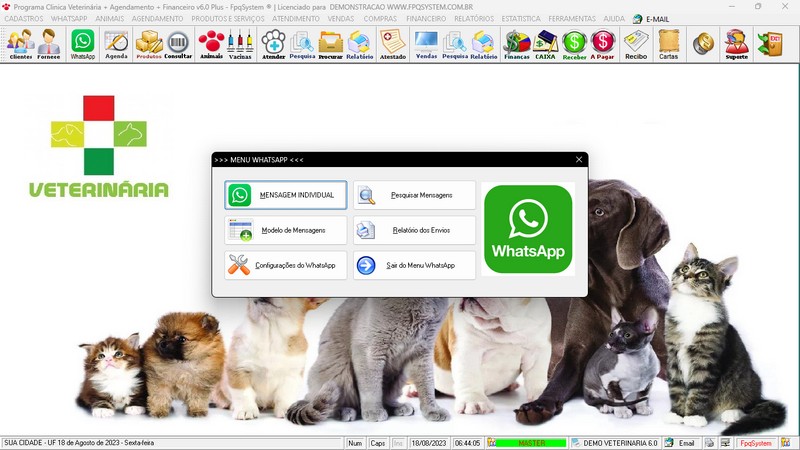
Task: Click the Exit door toolbar icon
Action: pos(770,43)
